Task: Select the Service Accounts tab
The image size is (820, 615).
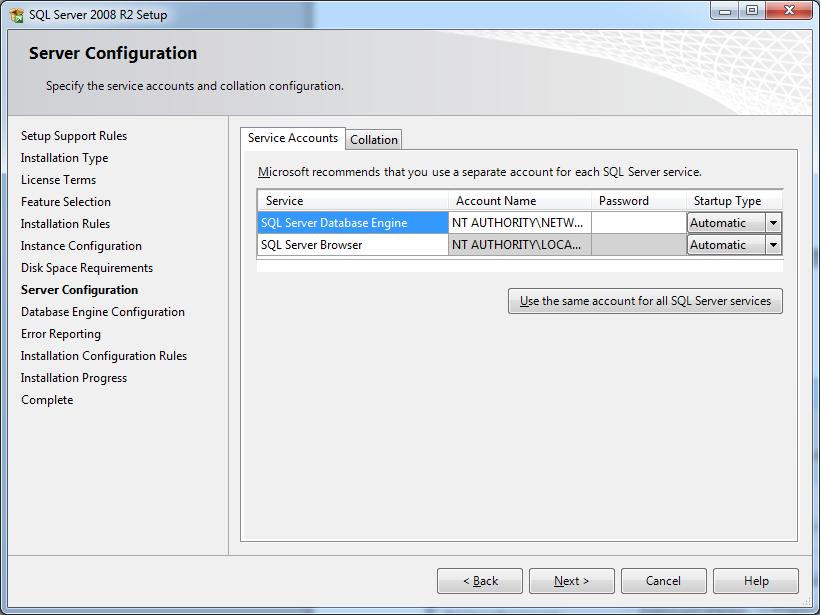Action: click(293, 138)
